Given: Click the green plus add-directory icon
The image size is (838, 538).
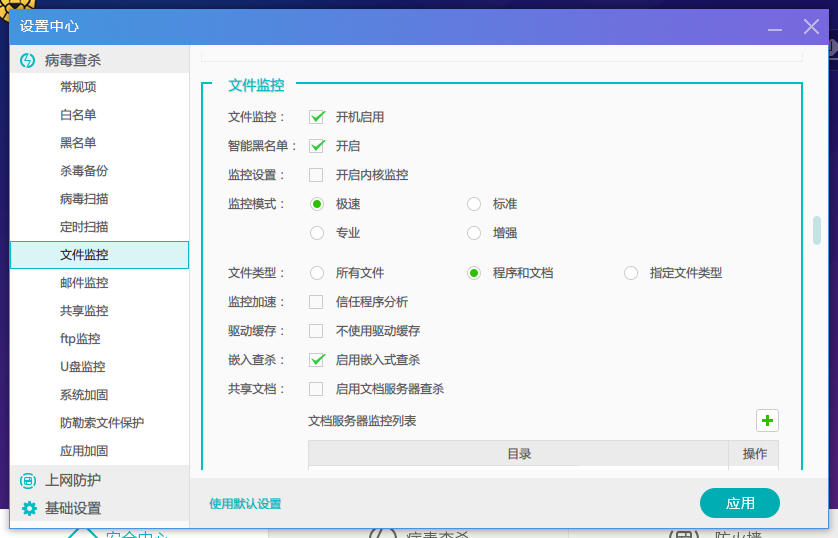Looking at the screenshot, I should (767, 421).
